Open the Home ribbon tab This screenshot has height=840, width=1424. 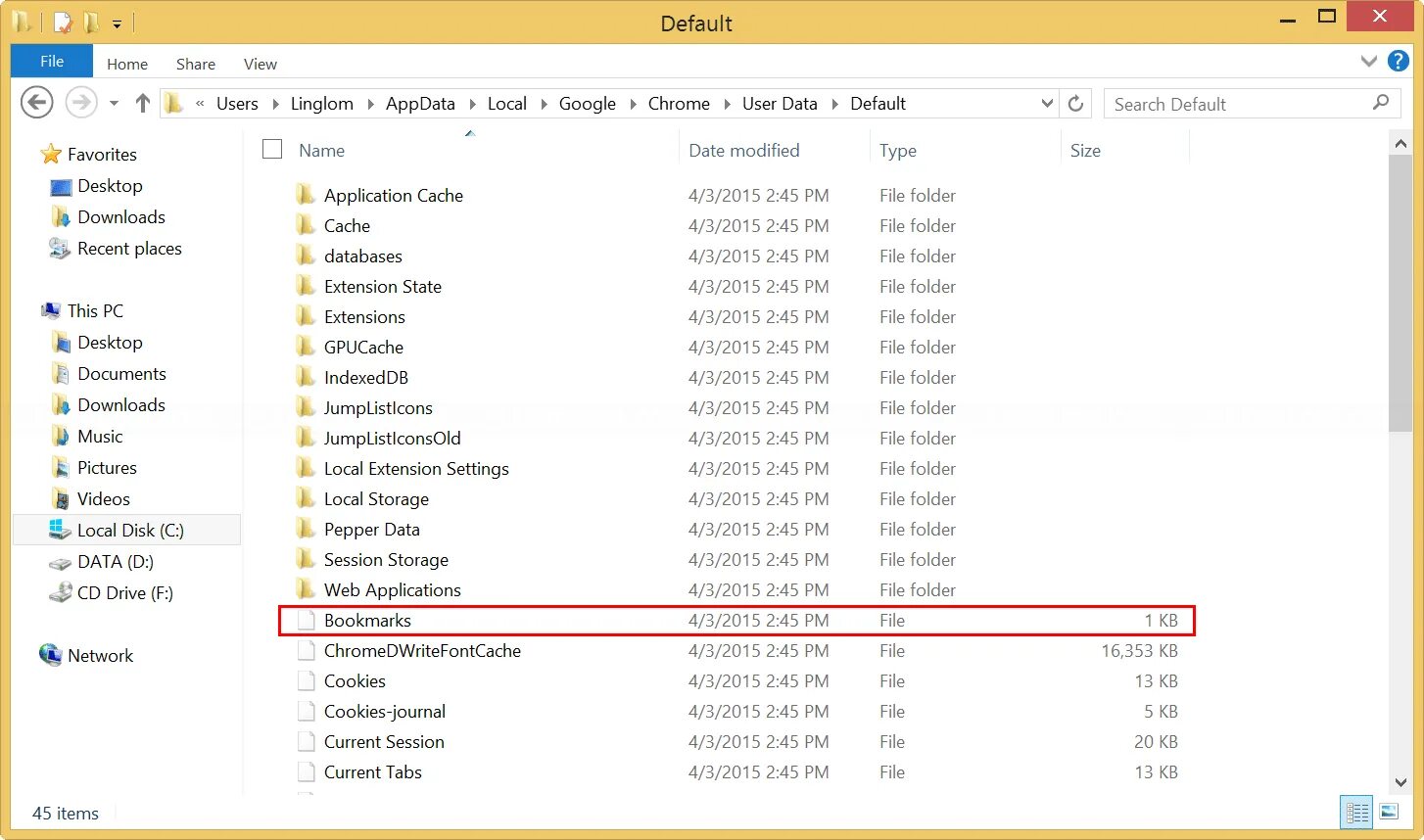pos(127,64)
